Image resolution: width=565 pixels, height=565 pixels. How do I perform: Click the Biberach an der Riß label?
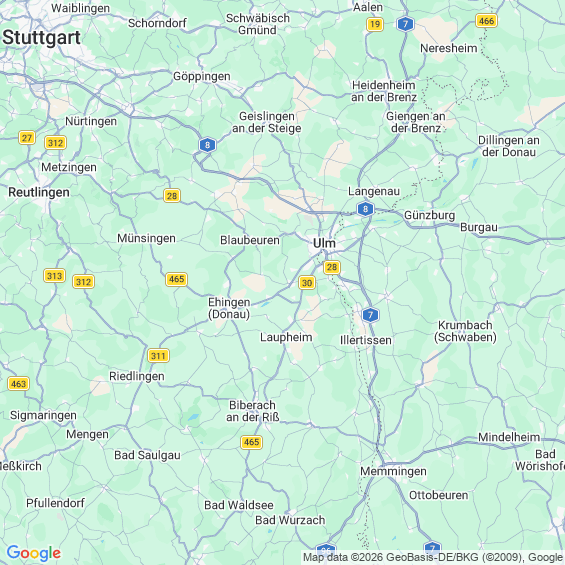[253, 411]
